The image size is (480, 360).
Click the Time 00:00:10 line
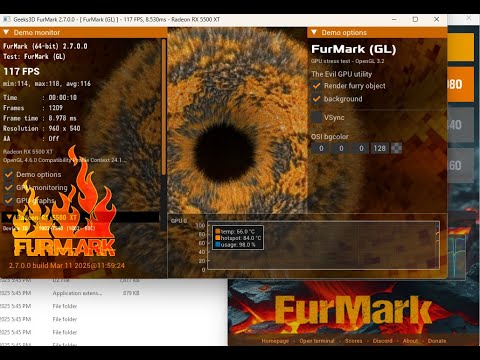tap(40, 97)
